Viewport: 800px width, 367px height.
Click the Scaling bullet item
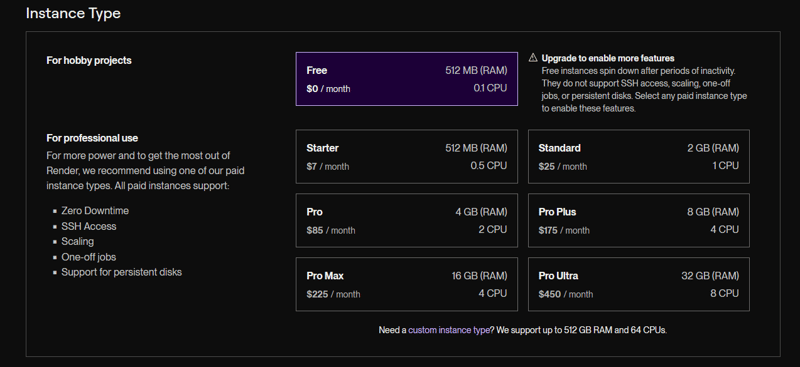78,241
